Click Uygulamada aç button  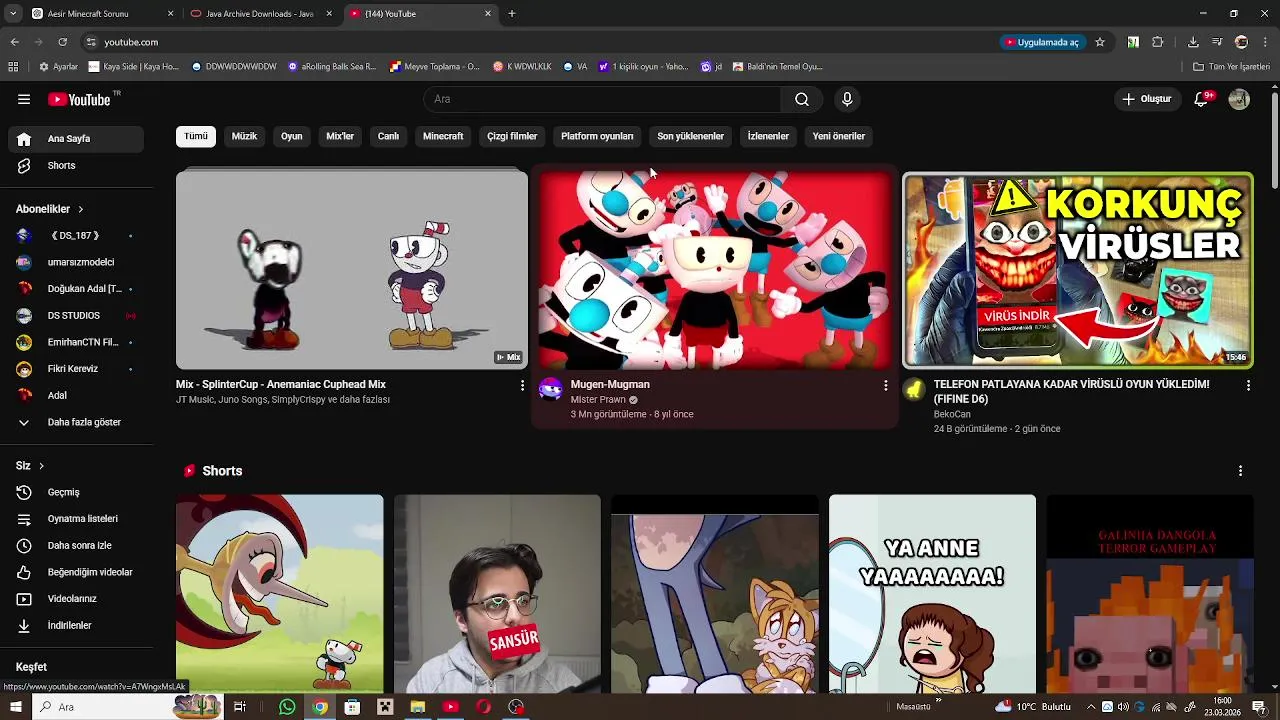(1042, 42)
